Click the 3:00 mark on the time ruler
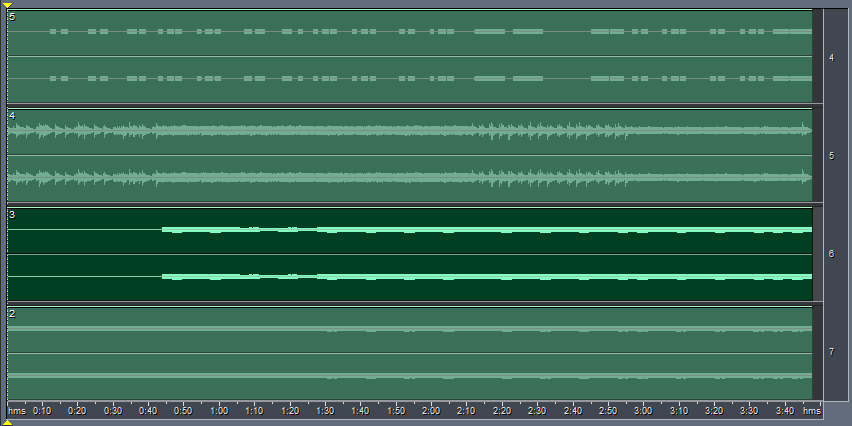This screenshot has width=852, height=426. [x=643, y=410]
